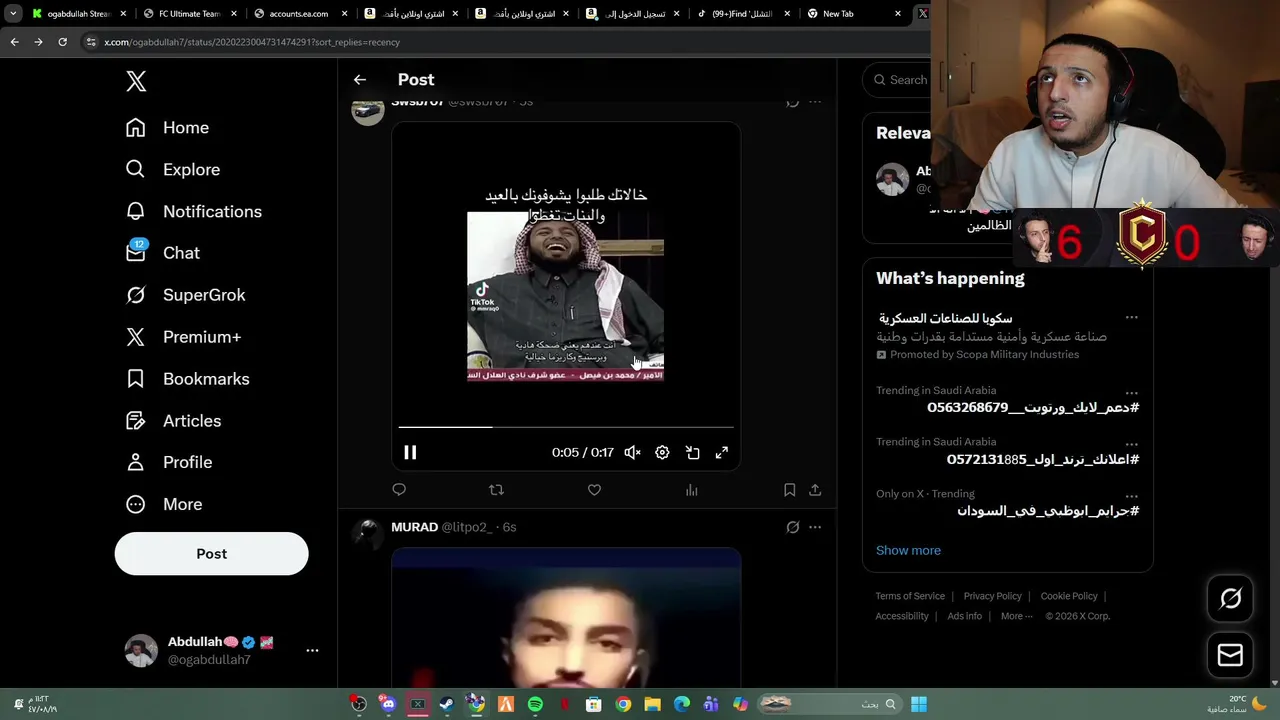Bookmark the Swsbr07 video post

pos(789,490)
